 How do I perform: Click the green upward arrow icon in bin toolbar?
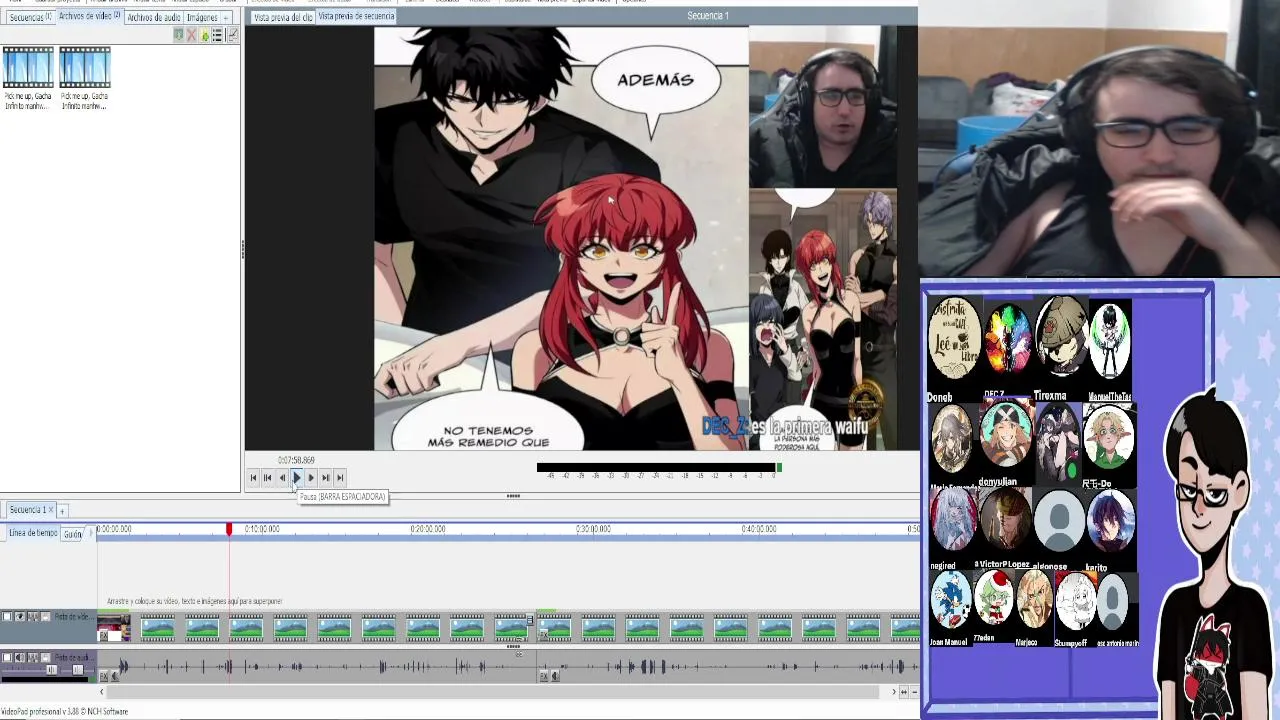tap(205, 35)
